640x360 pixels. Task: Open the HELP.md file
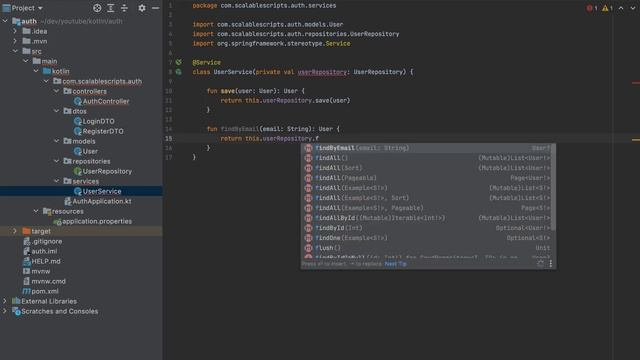point(42,261)
